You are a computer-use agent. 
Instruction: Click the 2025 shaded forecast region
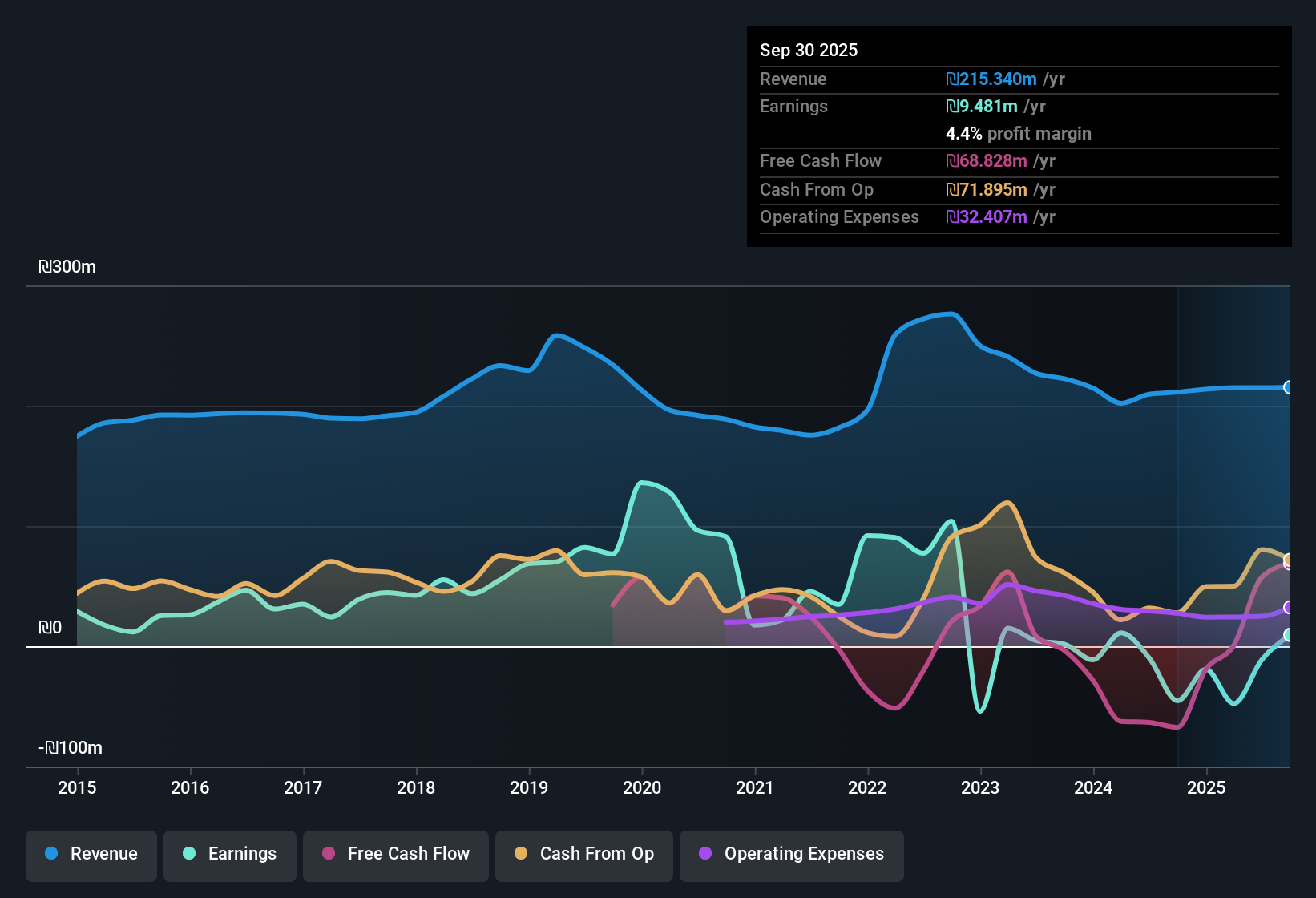pyautogui.click(x=1234, y=481)
